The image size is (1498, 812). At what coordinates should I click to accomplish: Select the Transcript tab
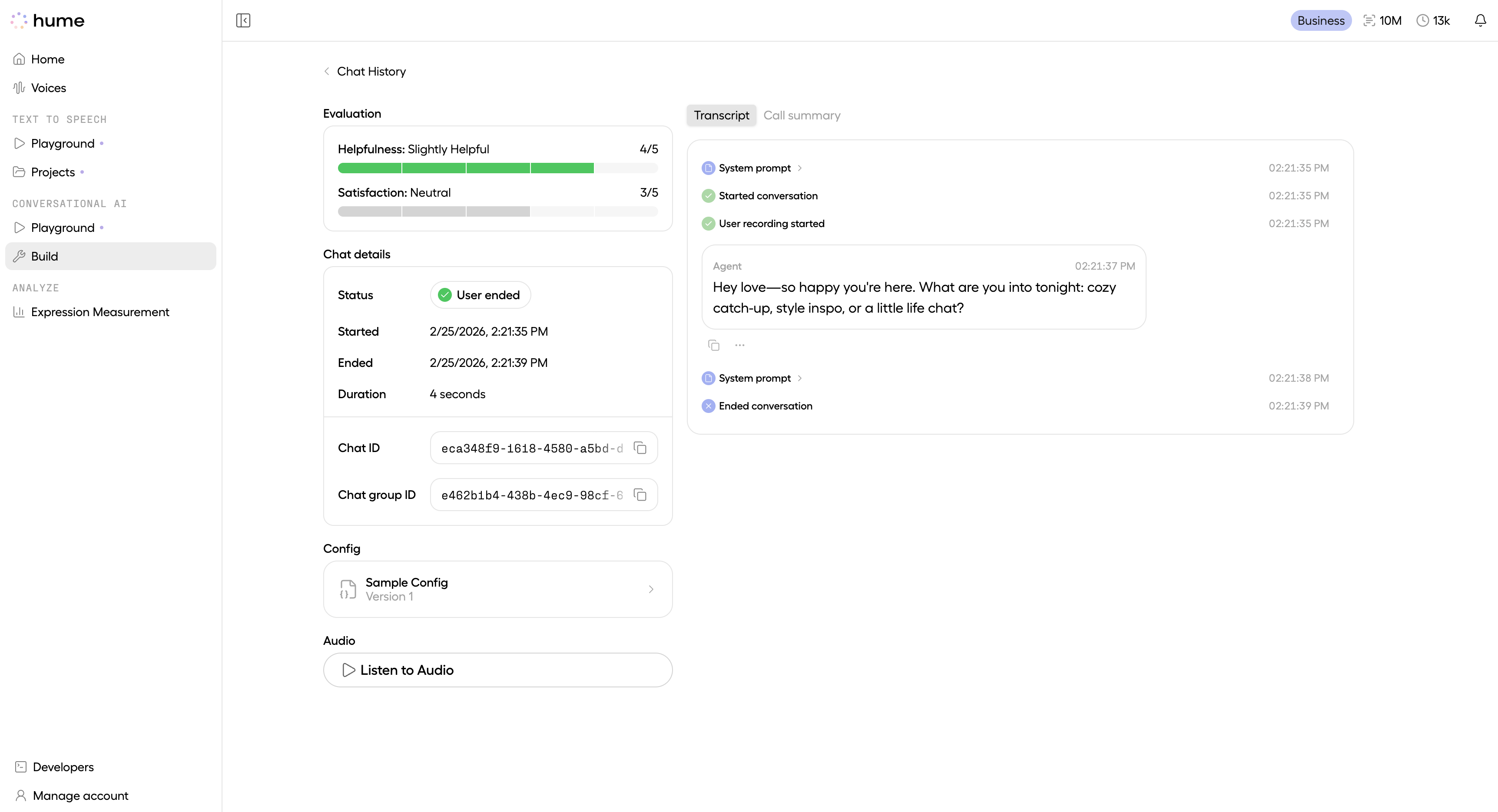[x=721, y=115]
